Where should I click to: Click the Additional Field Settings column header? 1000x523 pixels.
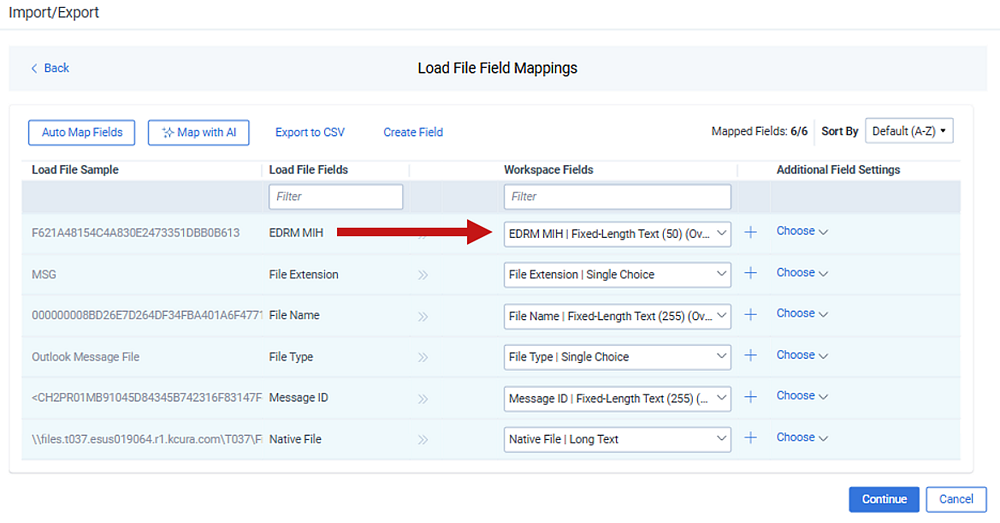pos(838,170)
